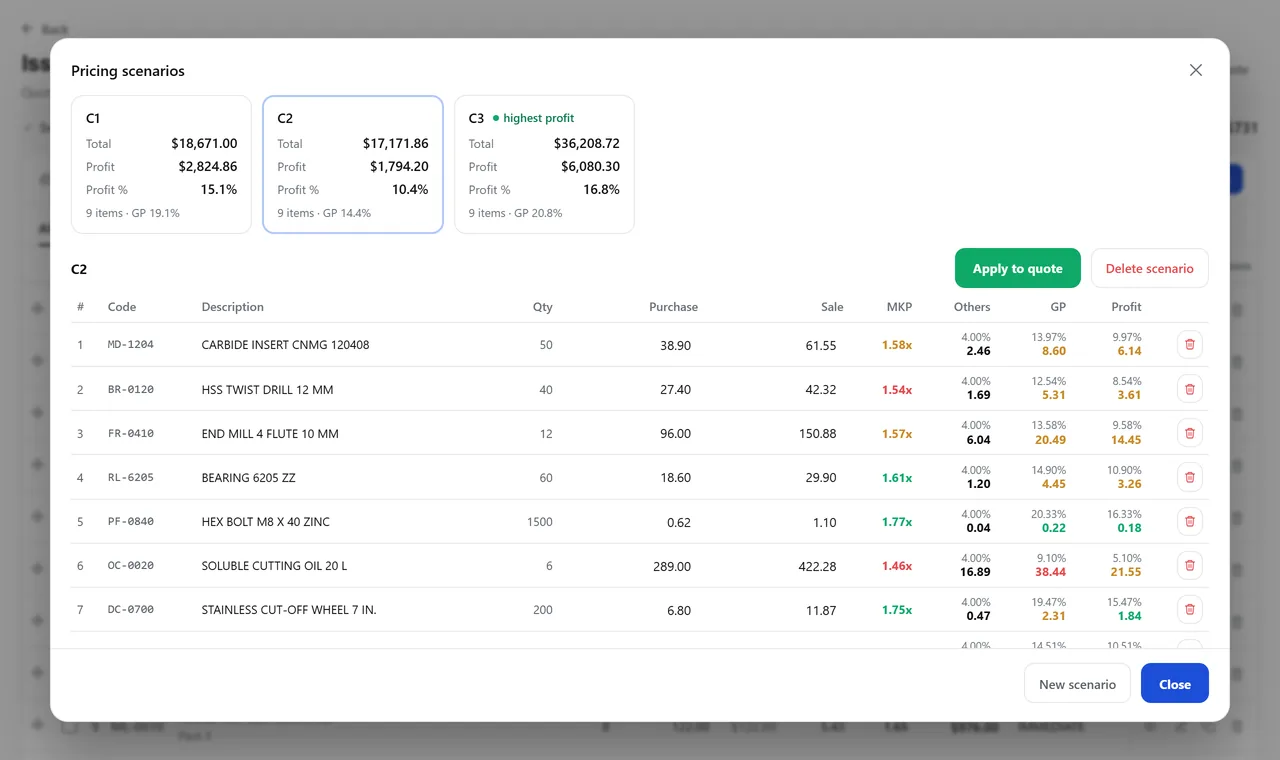Select the C1 scenario card
Viewport: 1280px width, 760px height.
[161, 165]
